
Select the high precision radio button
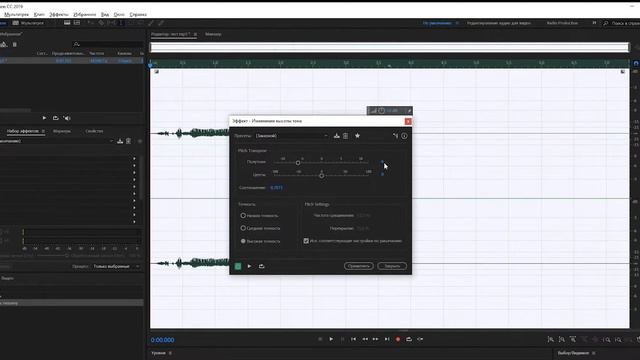[243, 241]
